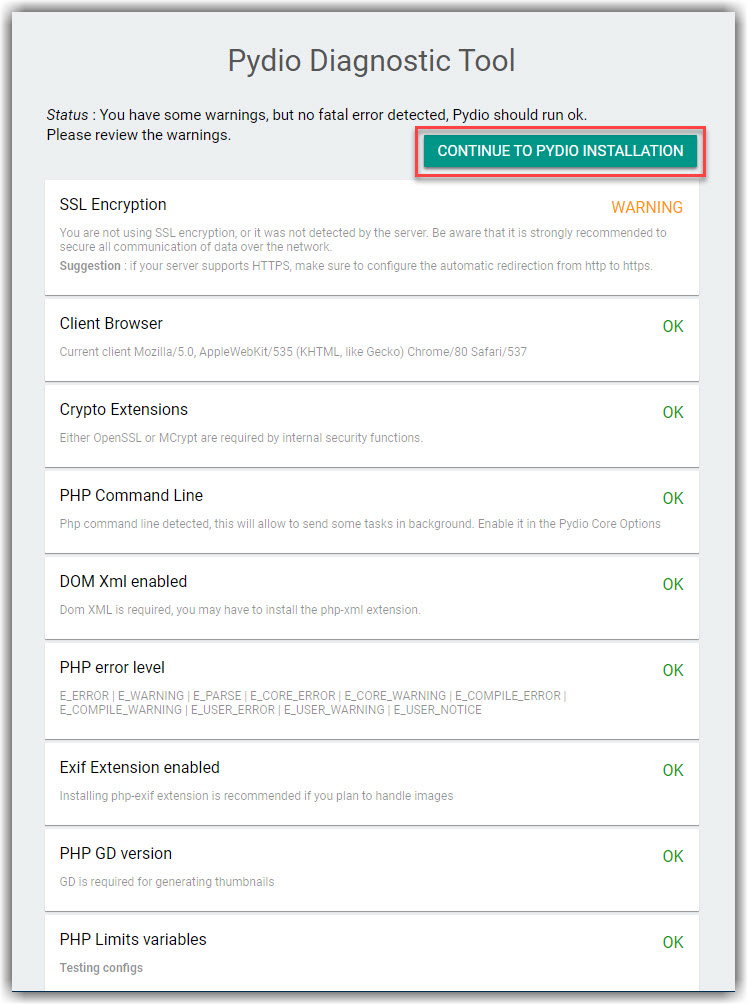Select the PHP Command Line heading
This screenshot has width=748, height=1005.
point(131,495)
